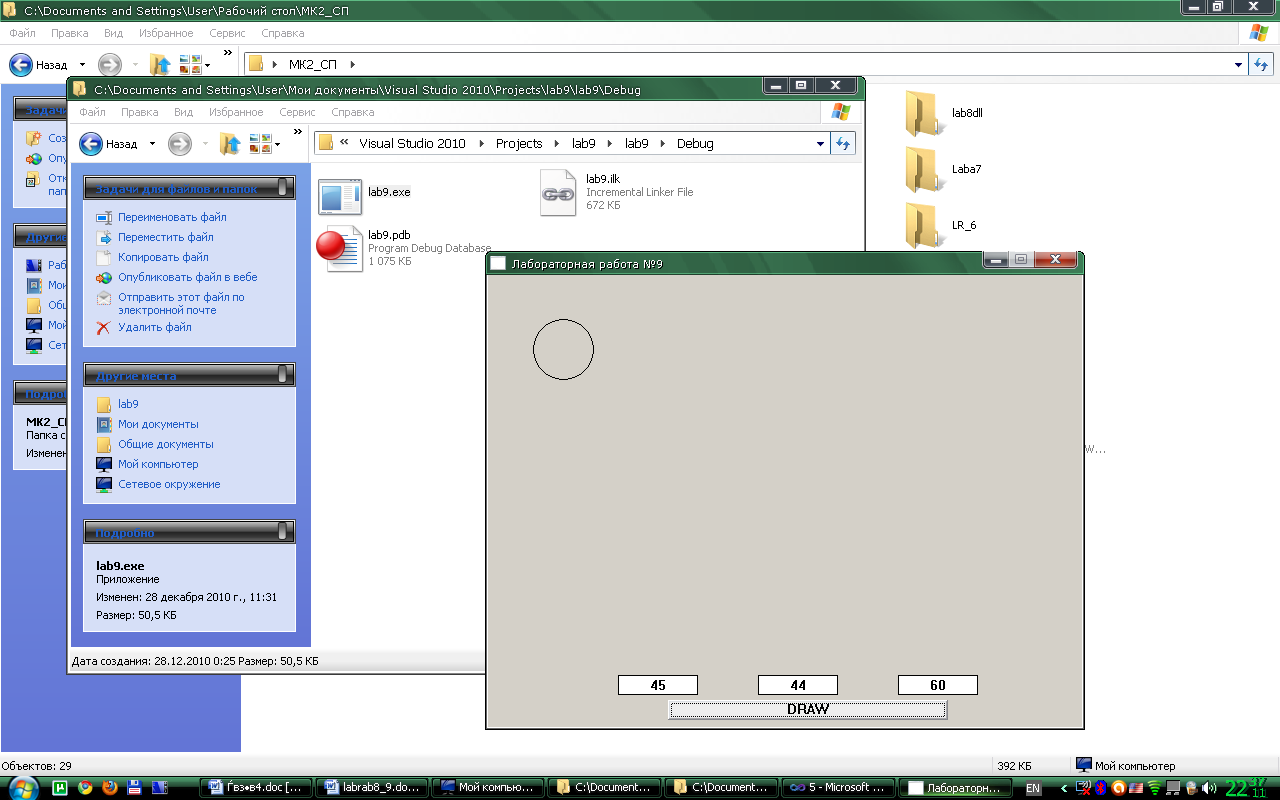Open Мой компьютер in the Другие места panel
This screenshot has height=800, width=1280.
(x=158, y=464)
